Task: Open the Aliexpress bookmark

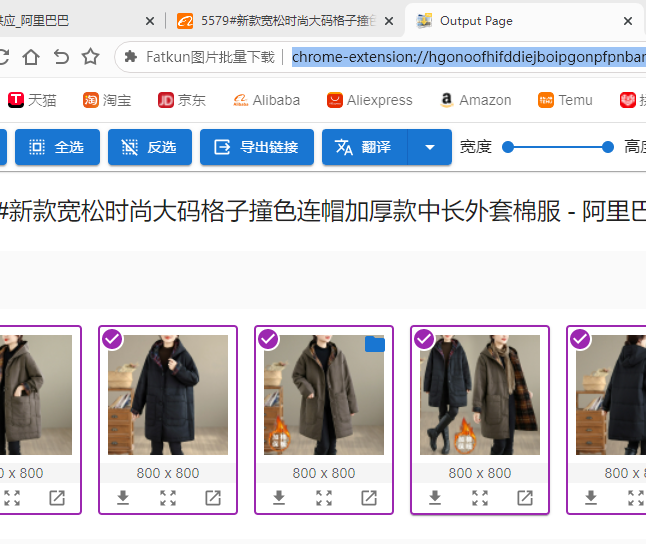Action: point(370,100)
